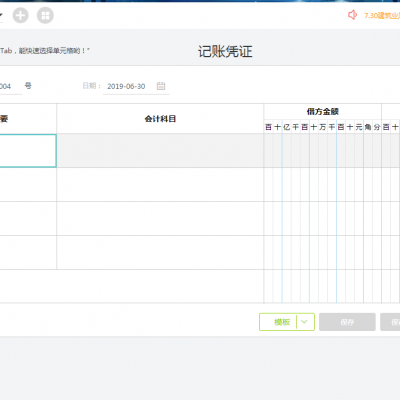Click the grey 保存 save button

[x=347, y=322]
